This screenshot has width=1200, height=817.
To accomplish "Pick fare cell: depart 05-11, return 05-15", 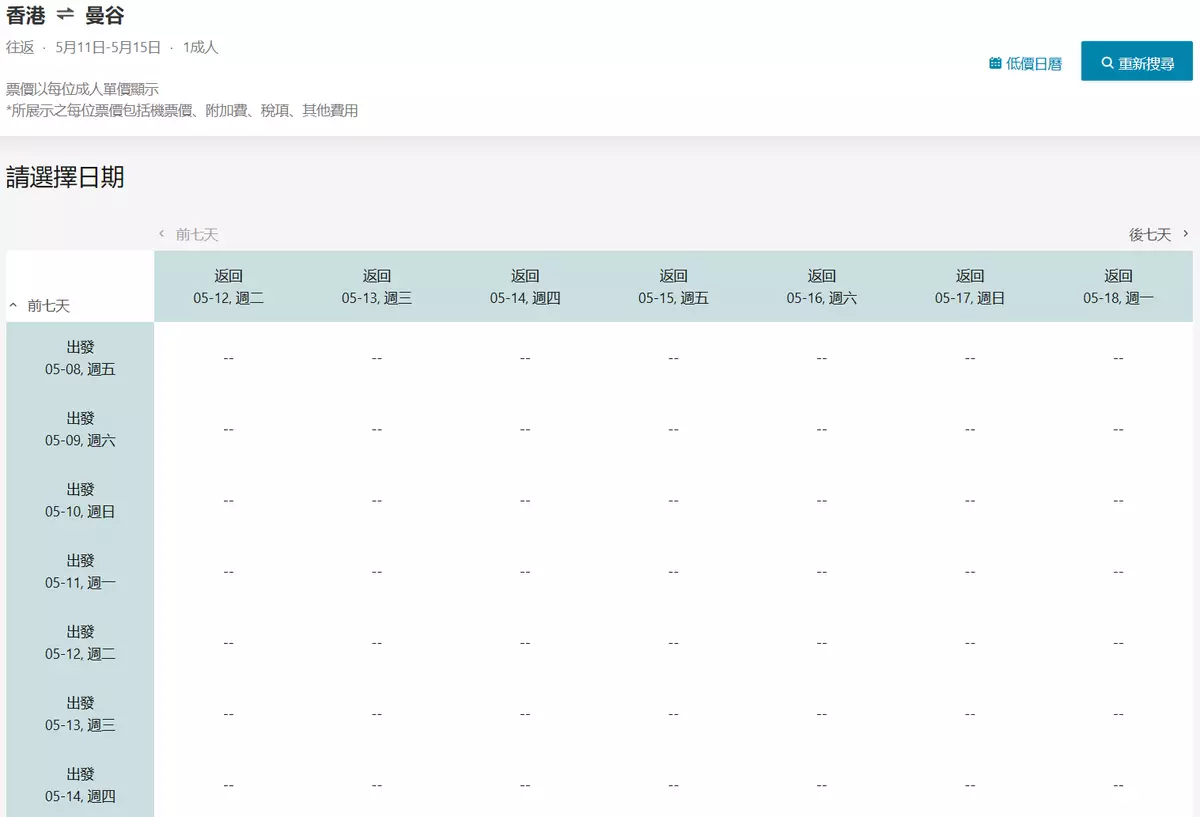I will click(673, 572).
